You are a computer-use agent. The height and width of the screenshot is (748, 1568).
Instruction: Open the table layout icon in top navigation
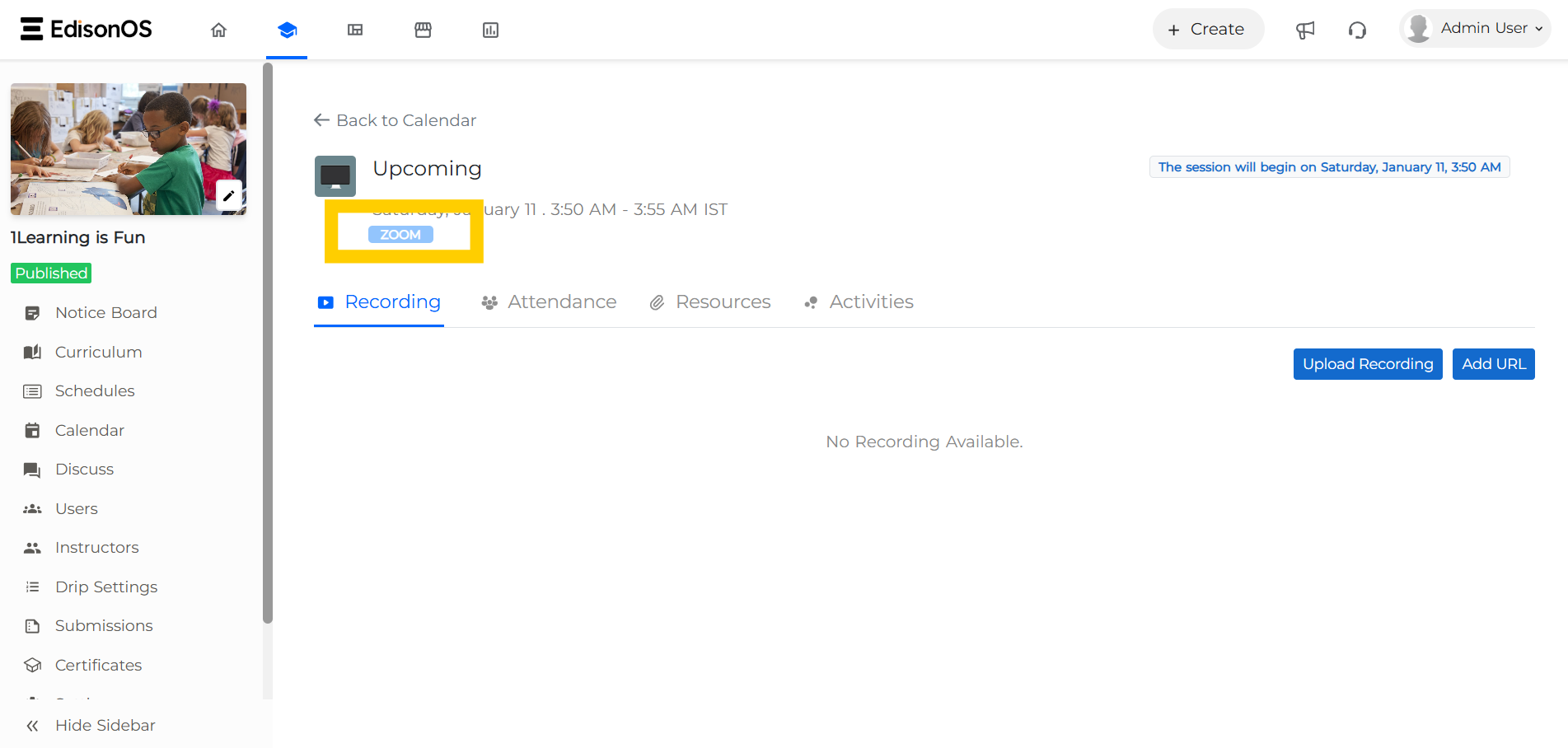pyautogui.click(x=355, y=30)
